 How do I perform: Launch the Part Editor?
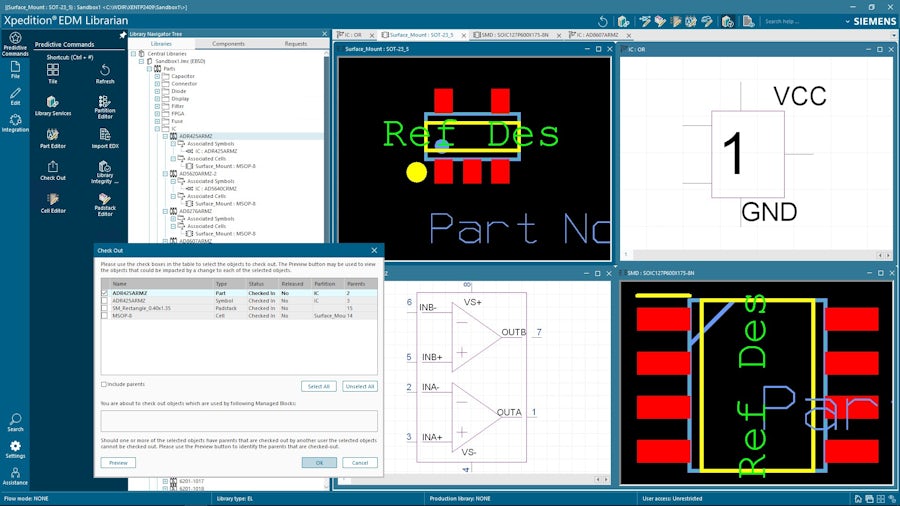click(53, 138)
